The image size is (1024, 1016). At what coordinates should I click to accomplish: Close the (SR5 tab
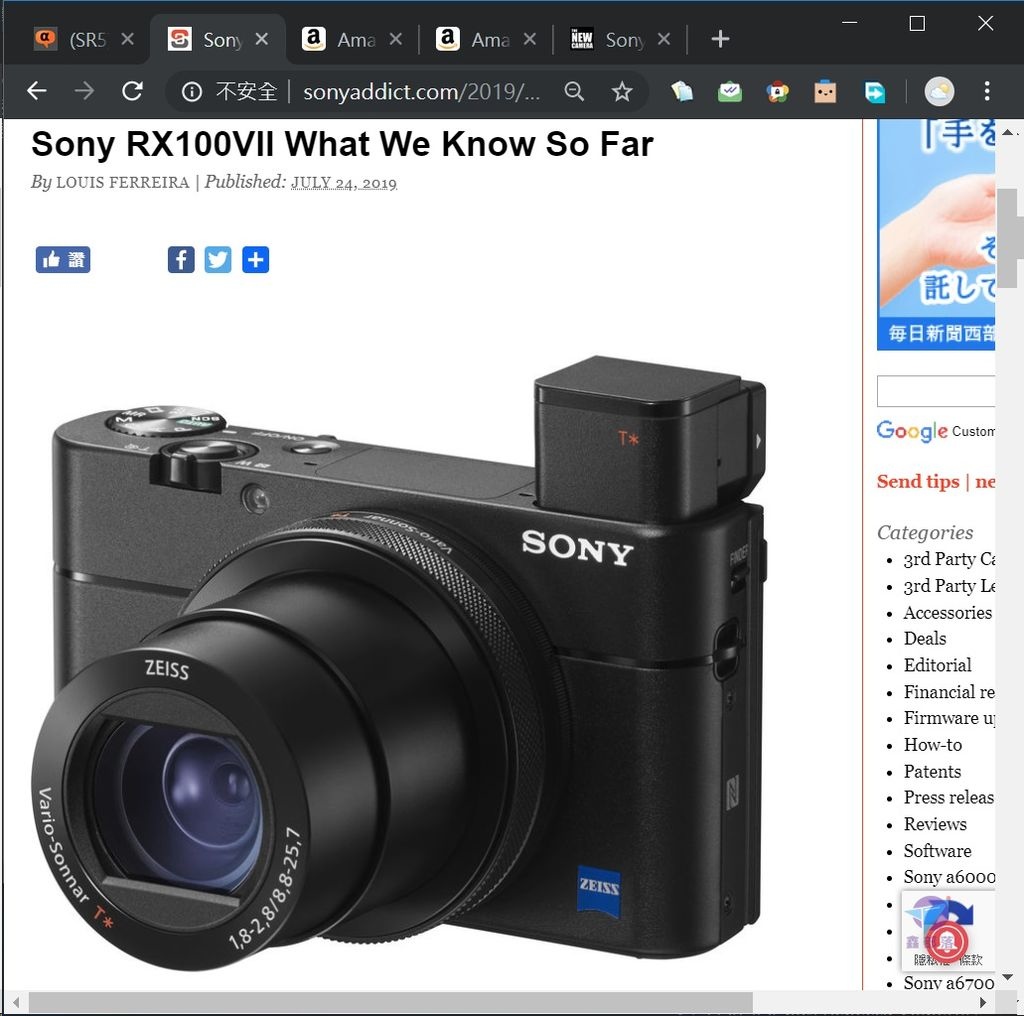[127, 39]
